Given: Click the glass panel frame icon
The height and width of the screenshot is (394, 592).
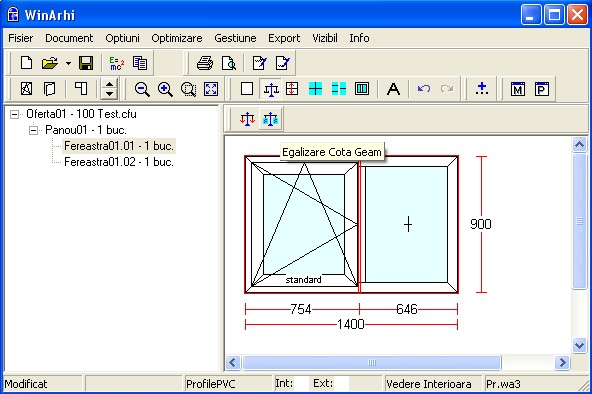Looking at the screenshot, I should point(362,89).
